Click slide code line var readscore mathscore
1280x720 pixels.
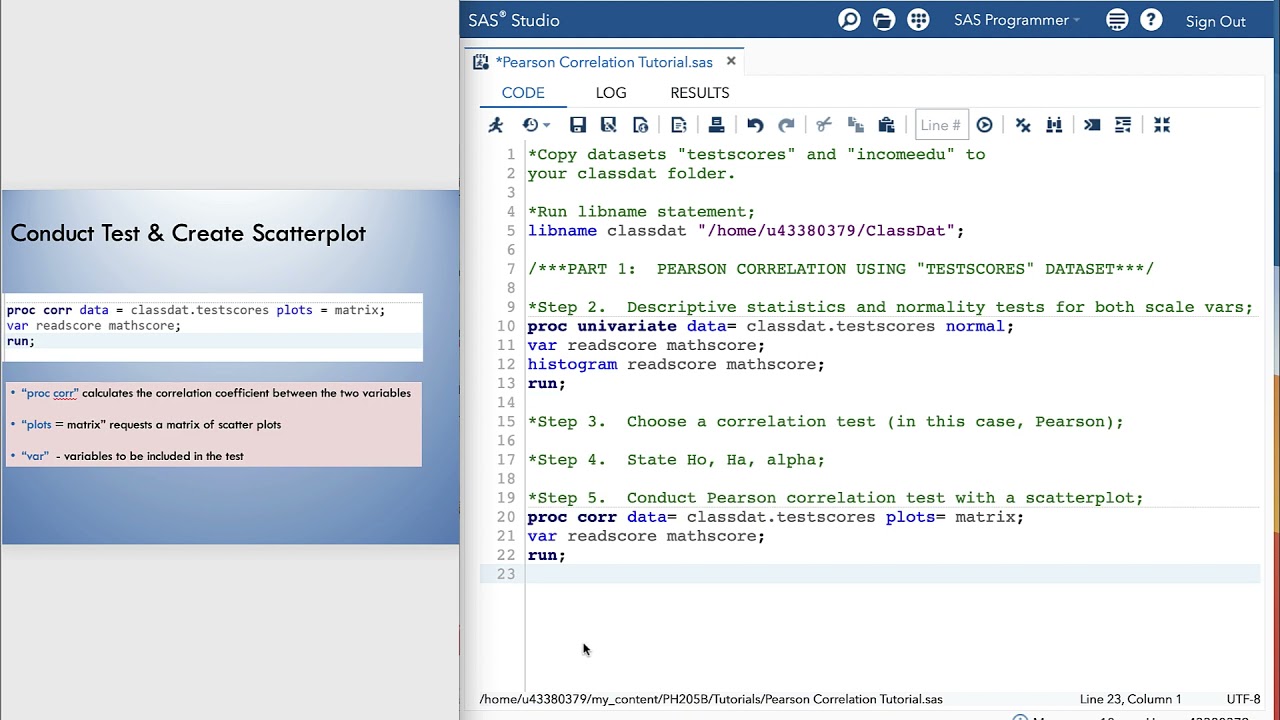[94, 326]
